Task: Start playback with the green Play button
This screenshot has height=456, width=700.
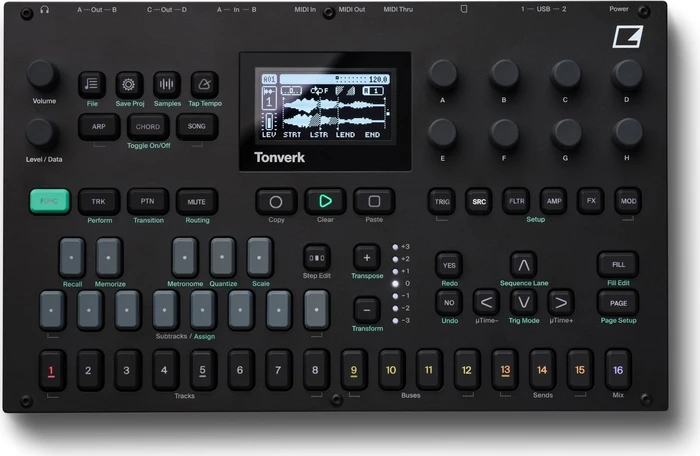Action: pos(325,201)
